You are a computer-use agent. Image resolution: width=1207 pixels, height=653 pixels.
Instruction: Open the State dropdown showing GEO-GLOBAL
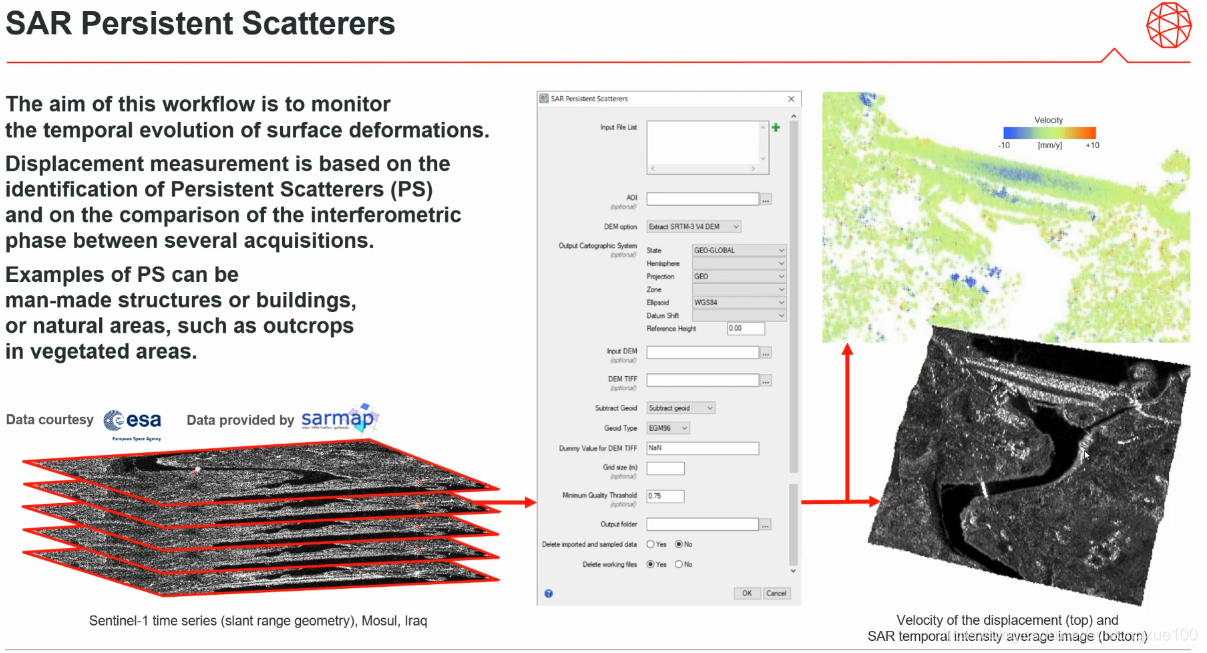(739, 250)
